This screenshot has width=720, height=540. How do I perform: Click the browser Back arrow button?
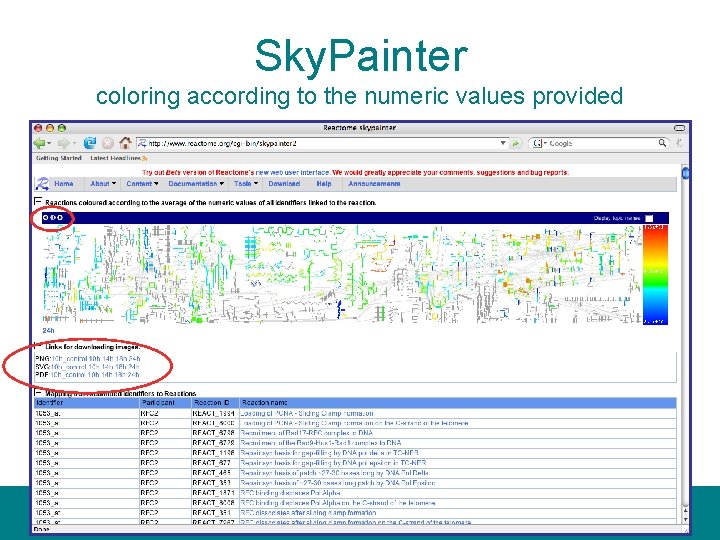pyautogui.click(x=40, y=143)
